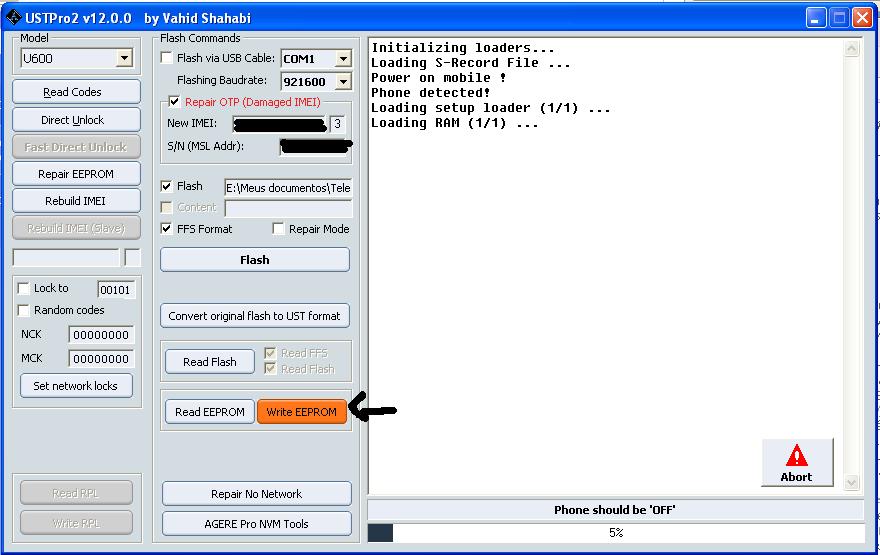Click the Repair No Network button
Viewport: 880px width, 555px height.
257,494
